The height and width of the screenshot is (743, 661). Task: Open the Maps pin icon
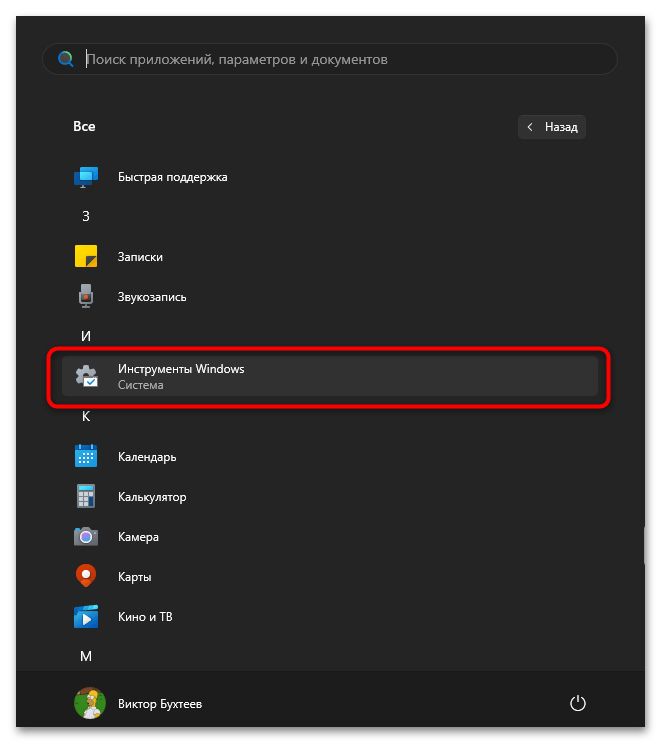(86, 576)
